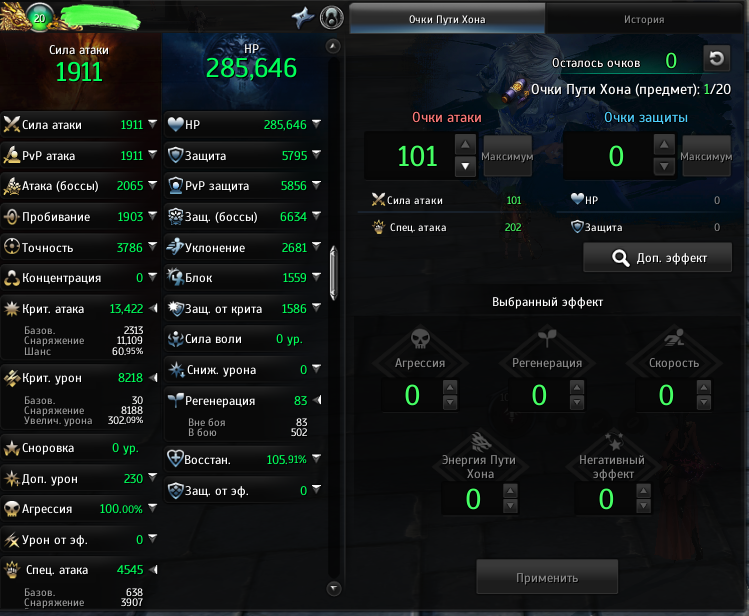Click the round character portrait icon
Viewport: 749px width, 616px height.
tap(332, 17)
